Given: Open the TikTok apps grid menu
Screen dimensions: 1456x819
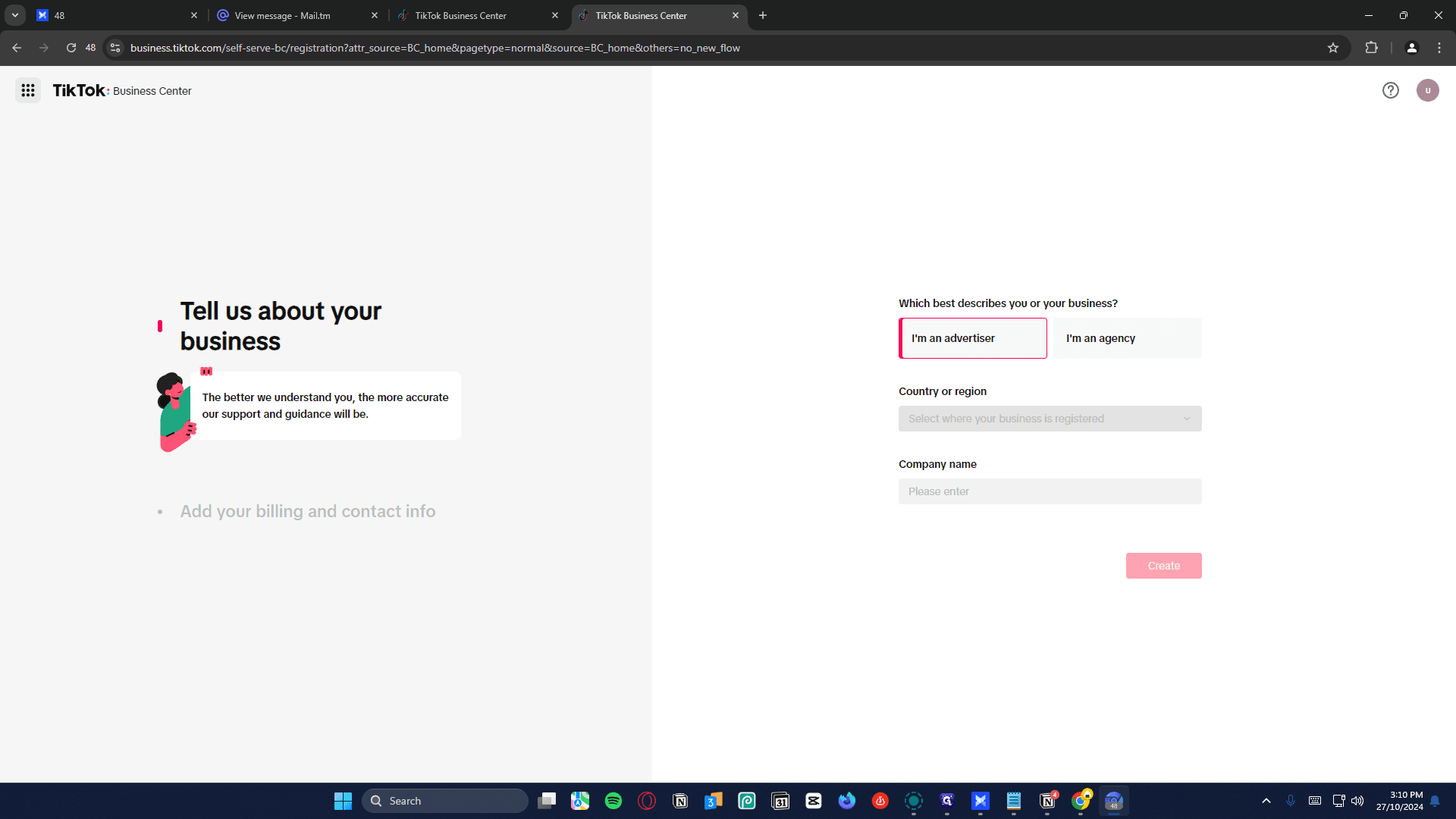Looking at the screenshot, I should [x=28, y=90].
